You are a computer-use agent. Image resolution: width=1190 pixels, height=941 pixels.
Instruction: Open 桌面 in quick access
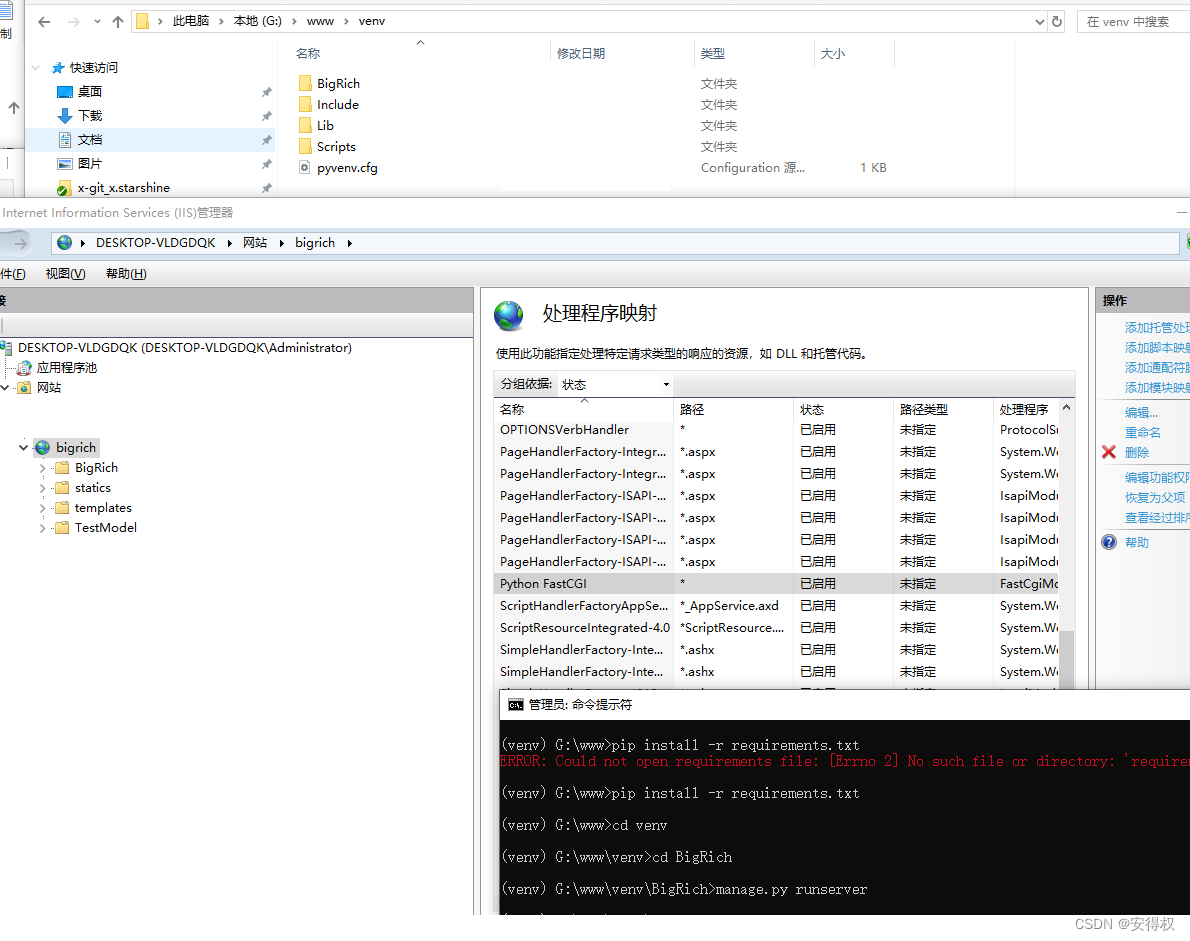coord(90,92)
